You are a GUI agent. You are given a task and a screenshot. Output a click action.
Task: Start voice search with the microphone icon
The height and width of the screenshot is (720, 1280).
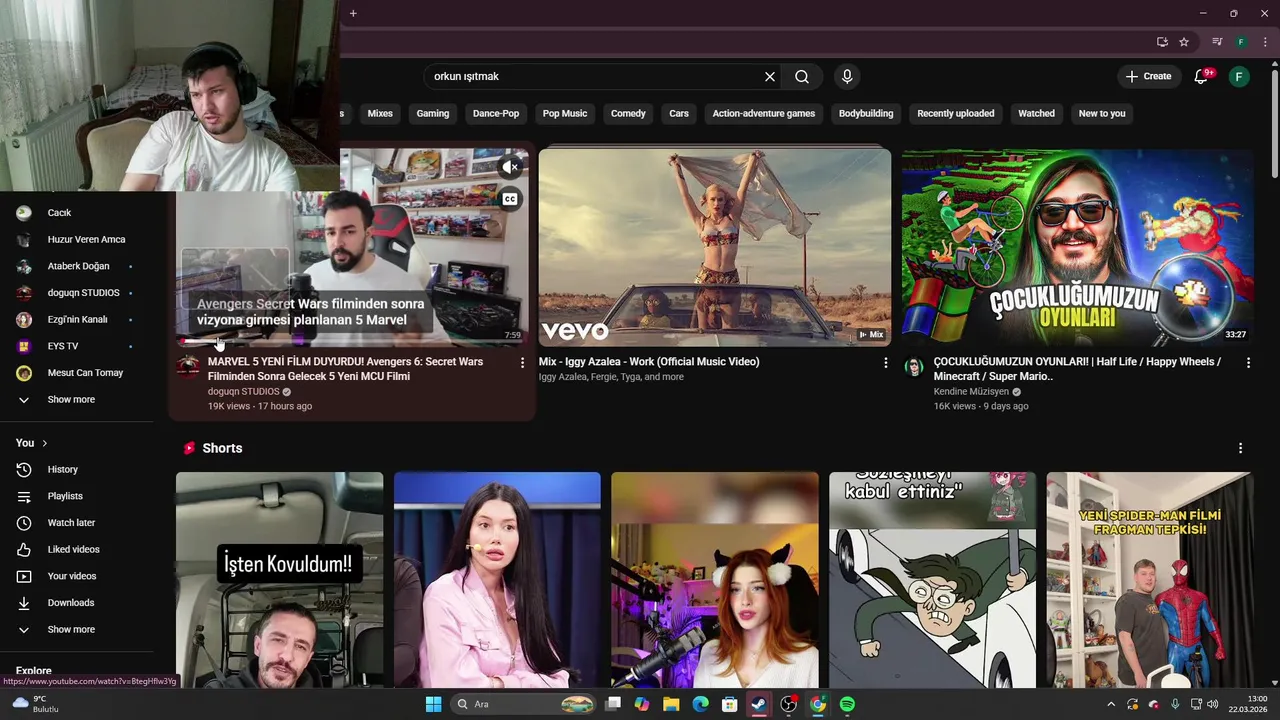847,77
